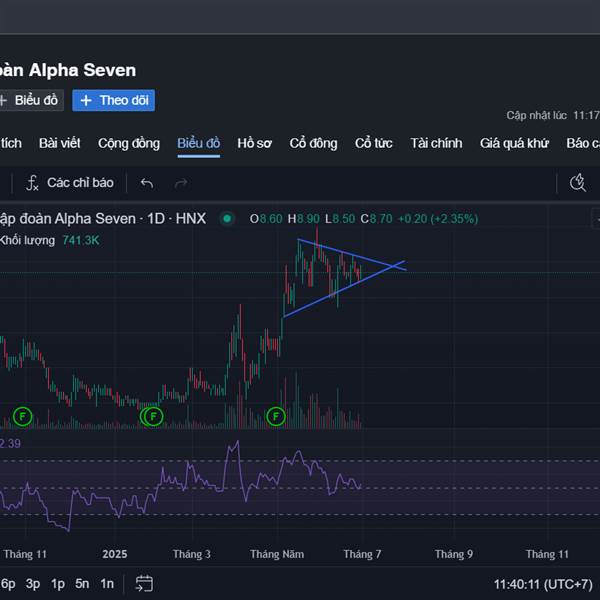Switch to the Bài viết tab
The image size is (600, 600).
(60, 143)
